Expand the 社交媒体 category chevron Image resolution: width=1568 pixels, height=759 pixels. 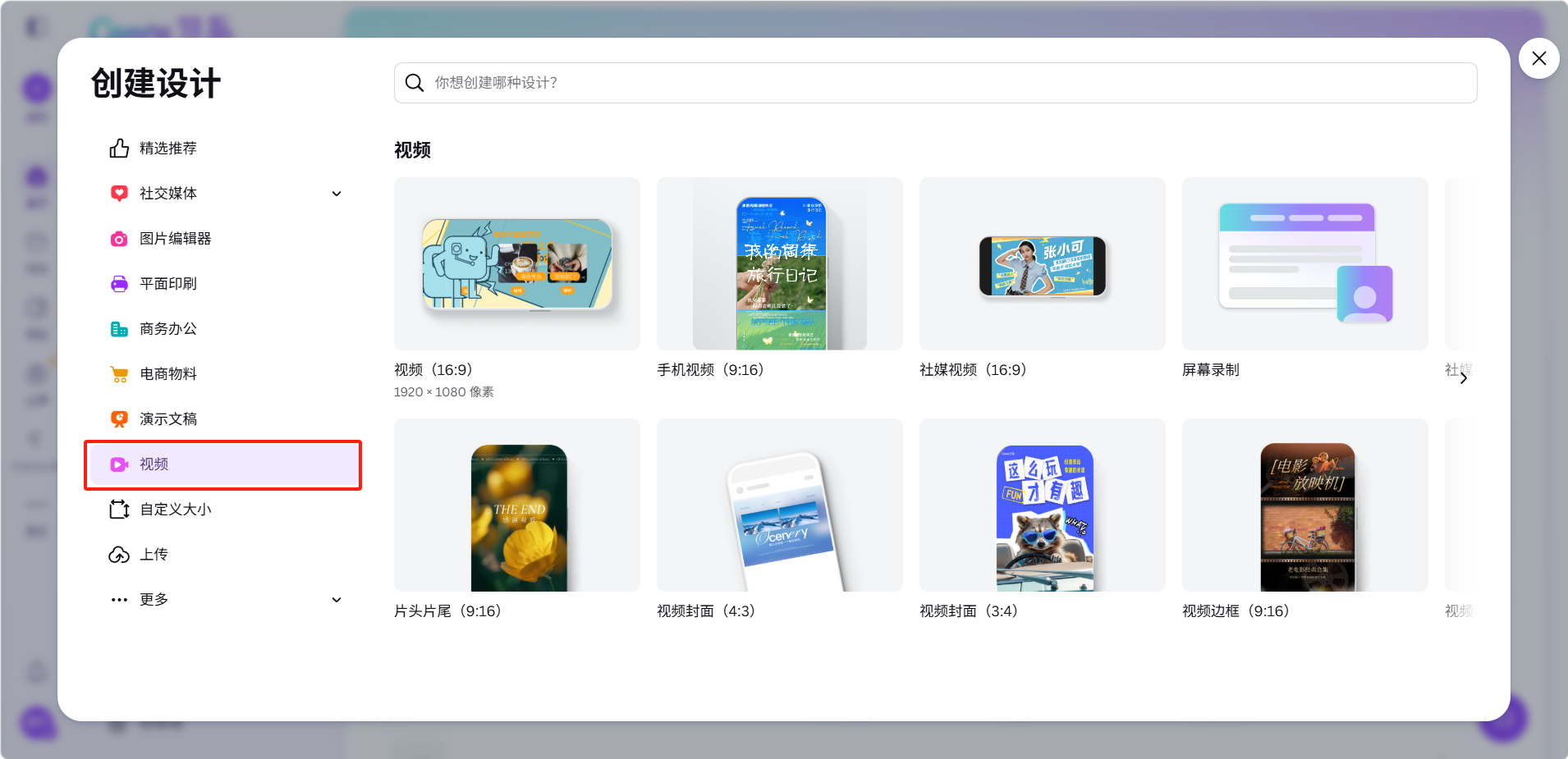tap(337, 194)
